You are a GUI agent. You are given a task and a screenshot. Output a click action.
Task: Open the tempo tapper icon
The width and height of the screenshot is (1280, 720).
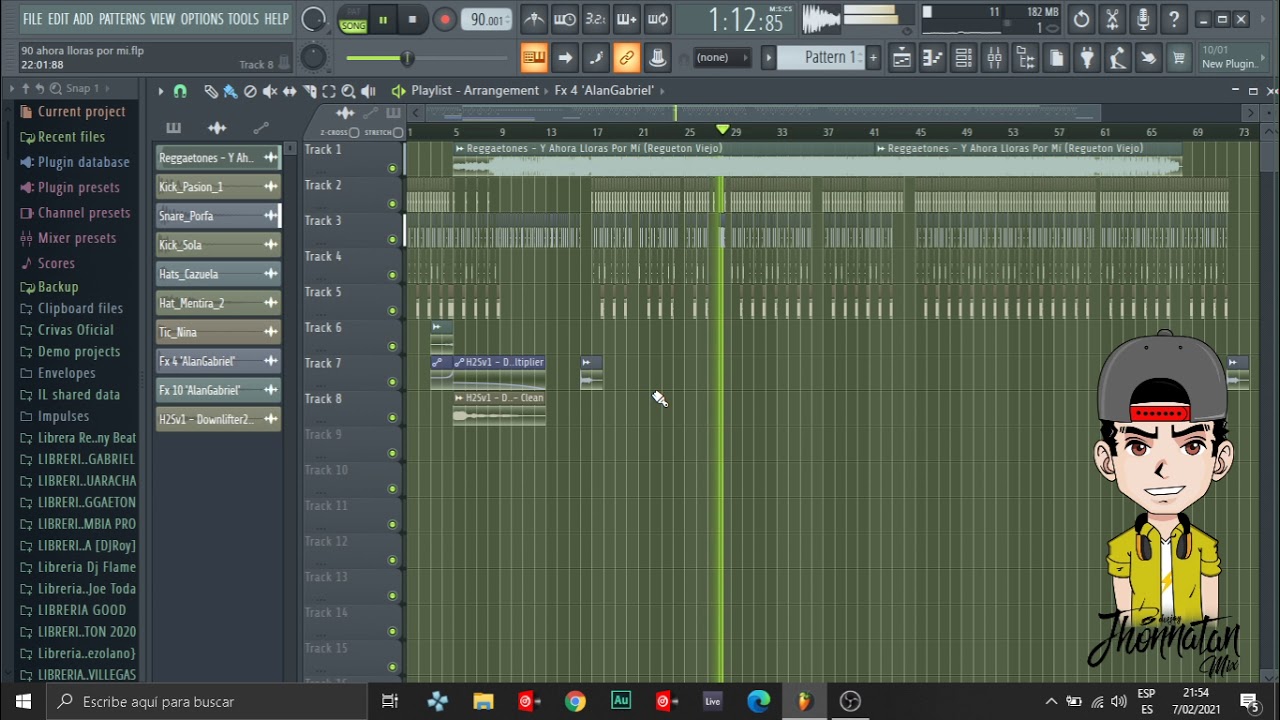pyautogui.click(x=1118, y=58)
